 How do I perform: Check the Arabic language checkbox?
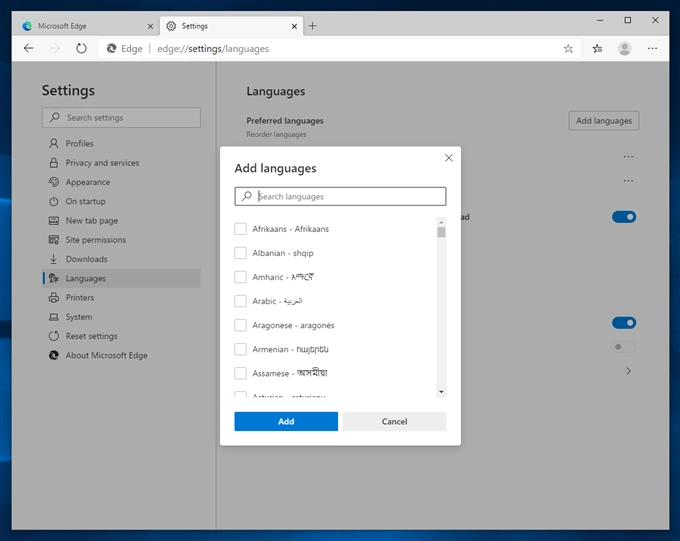click(240, 301)
